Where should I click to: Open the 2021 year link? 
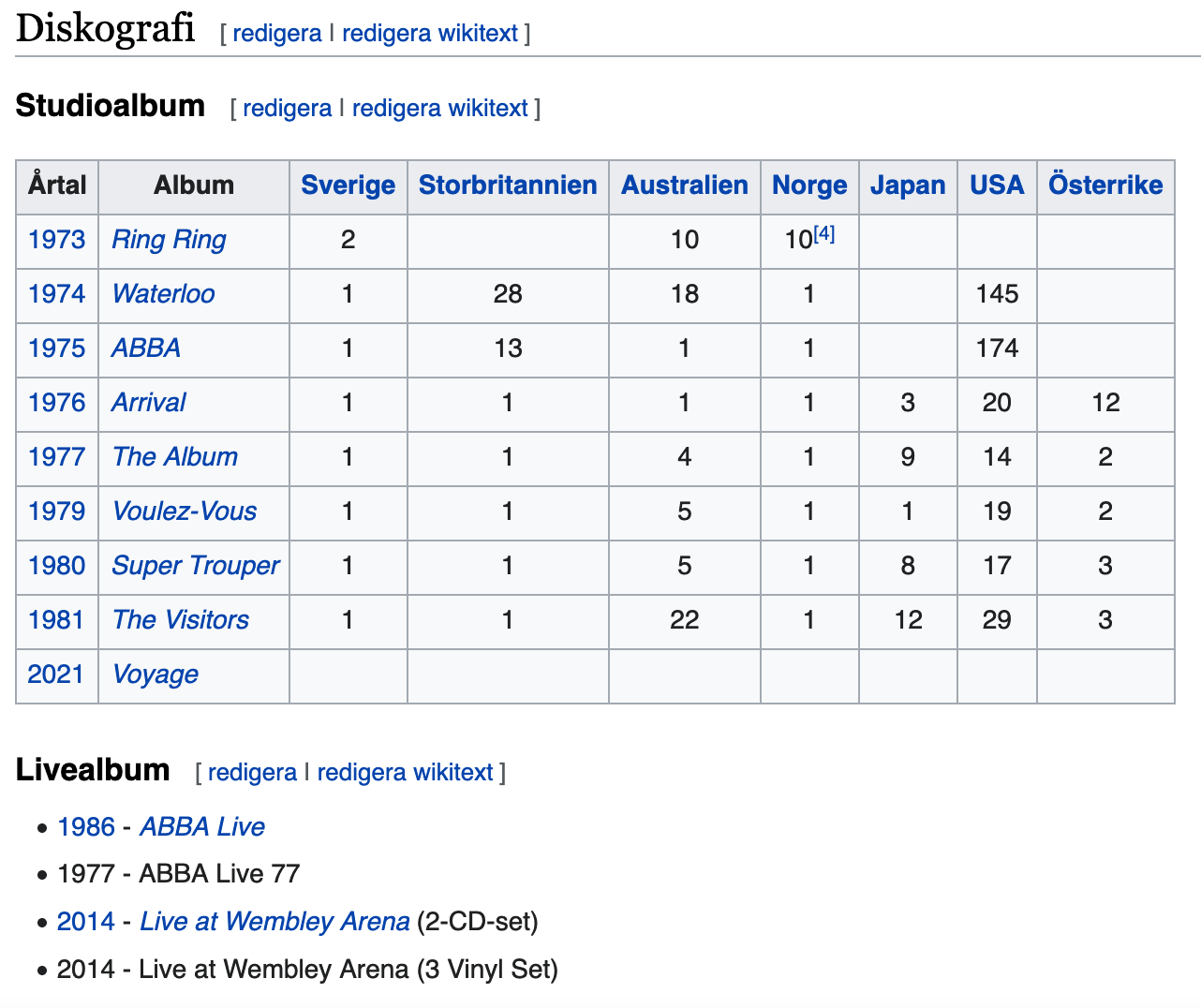click(56, 674)
